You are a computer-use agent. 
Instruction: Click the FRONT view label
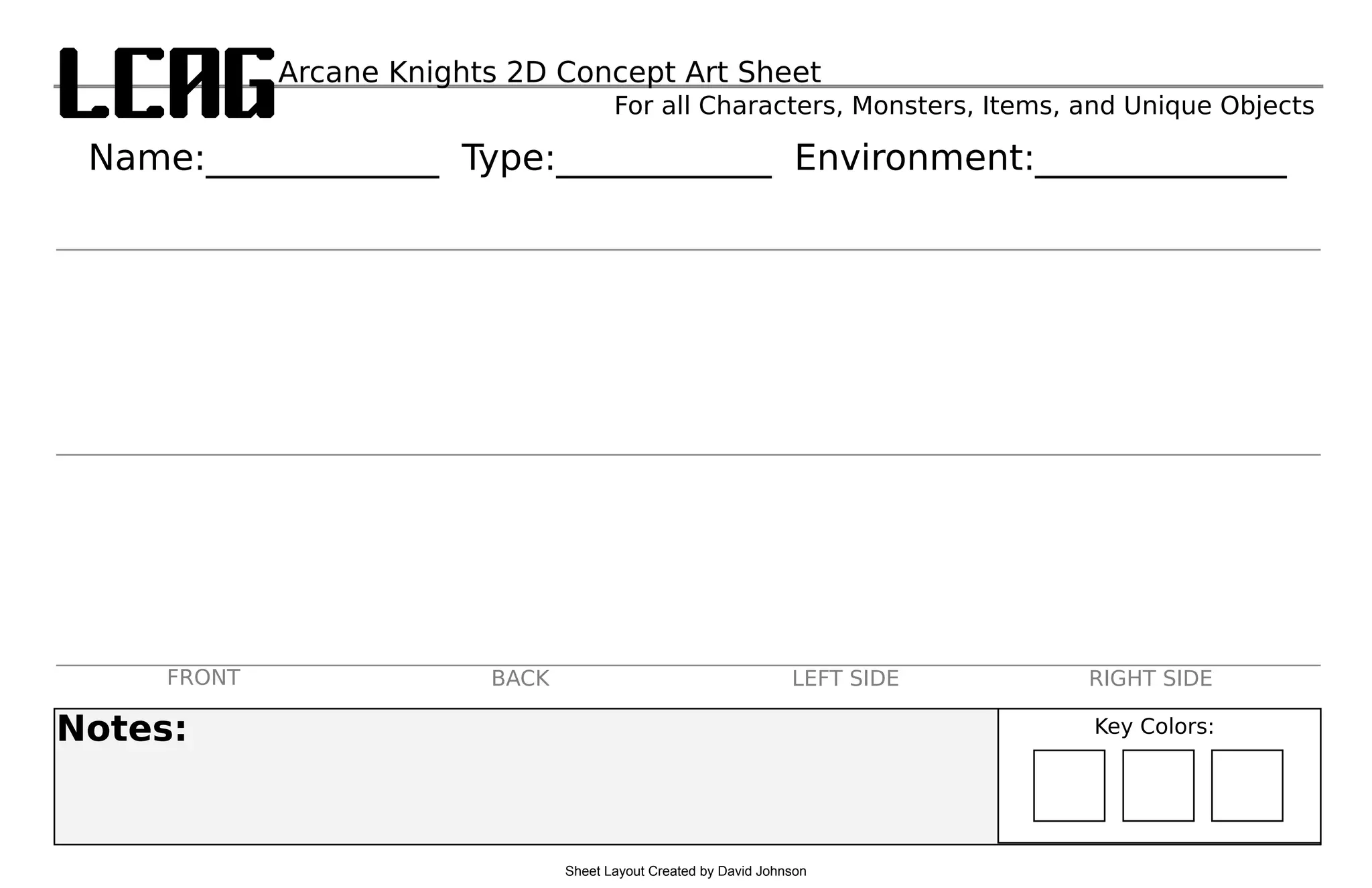point(203,678)
